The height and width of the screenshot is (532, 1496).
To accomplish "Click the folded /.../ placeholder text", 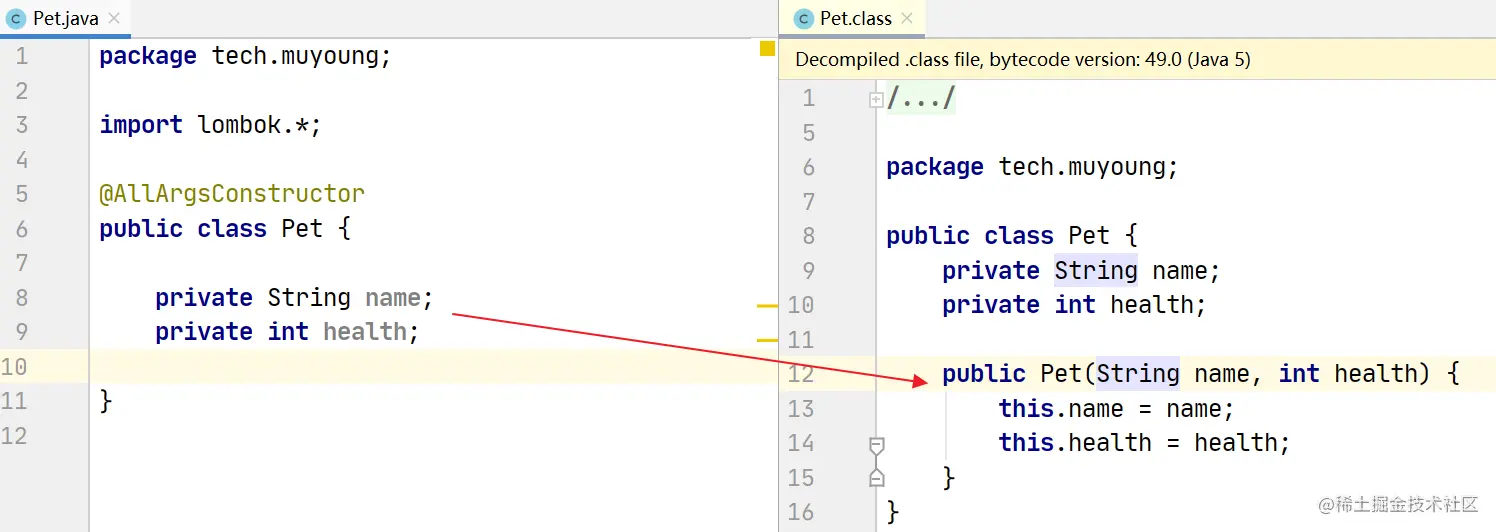I will coord(921,99).
